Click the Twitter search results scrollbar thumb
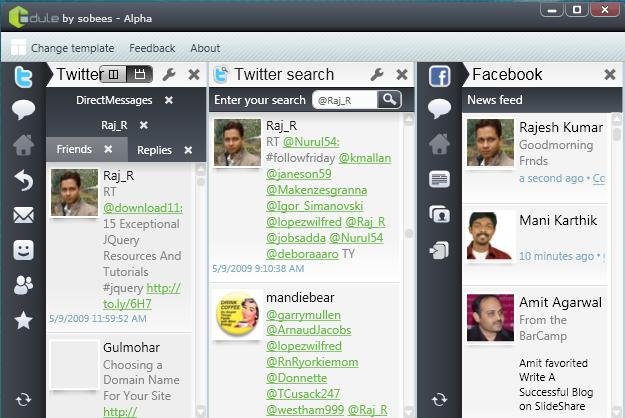 [x=409, y=233]
